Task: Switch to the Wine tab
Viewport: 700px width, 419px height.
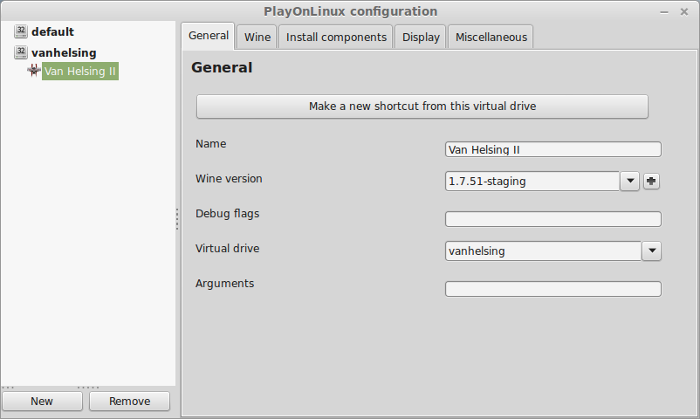Action: click(x=257, y=37)
